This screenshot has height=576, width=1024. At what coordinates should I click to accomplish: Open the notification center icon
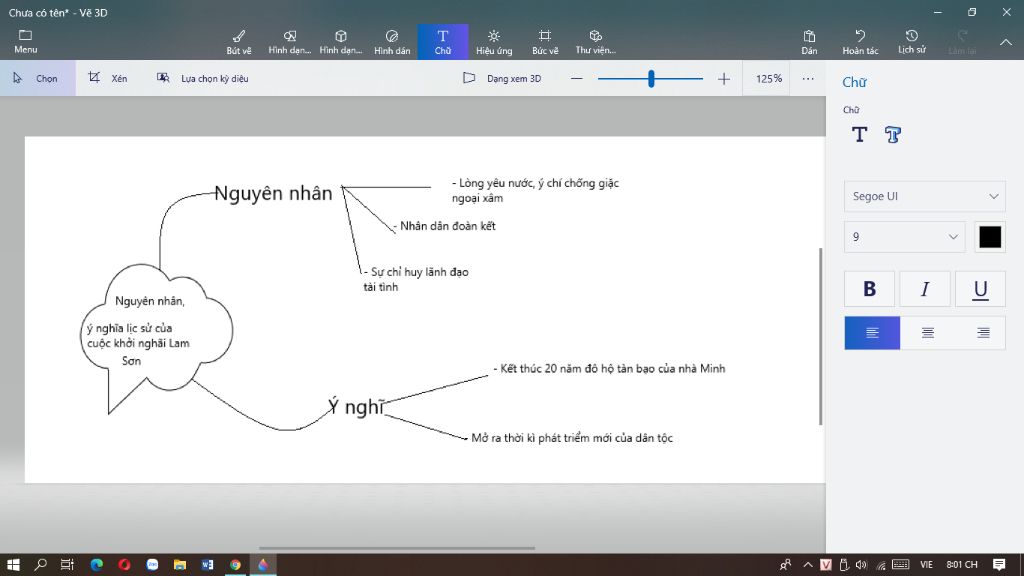(x=999, y=564)
